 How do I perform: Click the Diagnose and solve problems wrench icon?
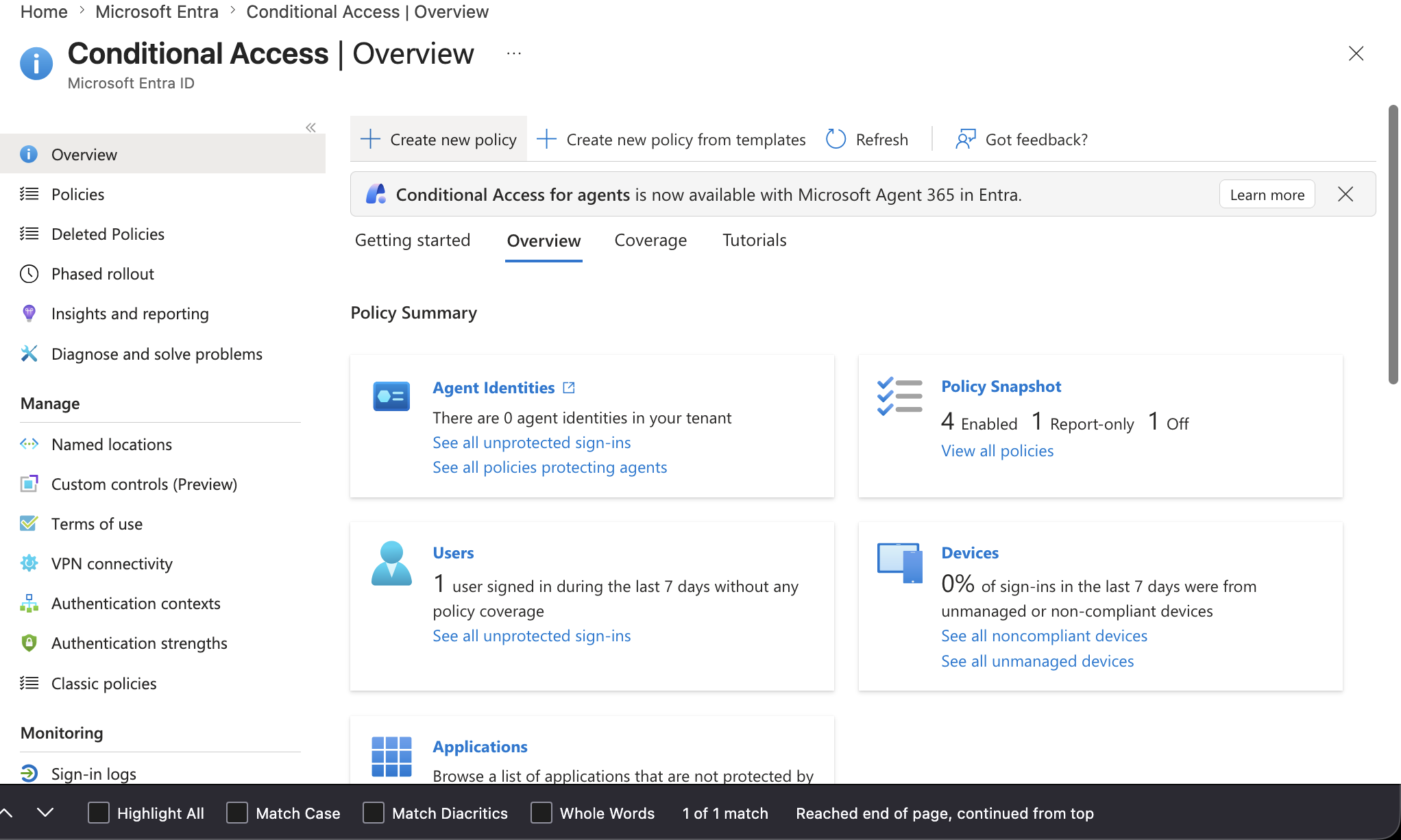(29, 354)
